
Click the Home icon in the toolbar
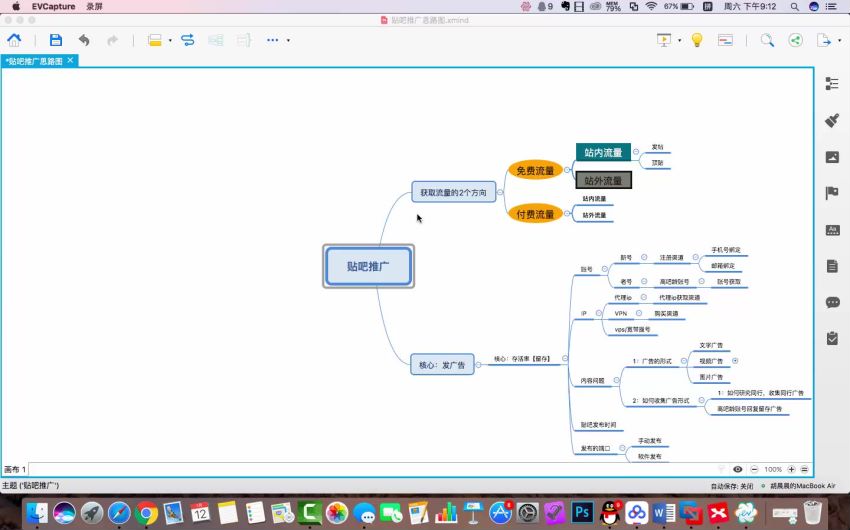tap(15, 41)
